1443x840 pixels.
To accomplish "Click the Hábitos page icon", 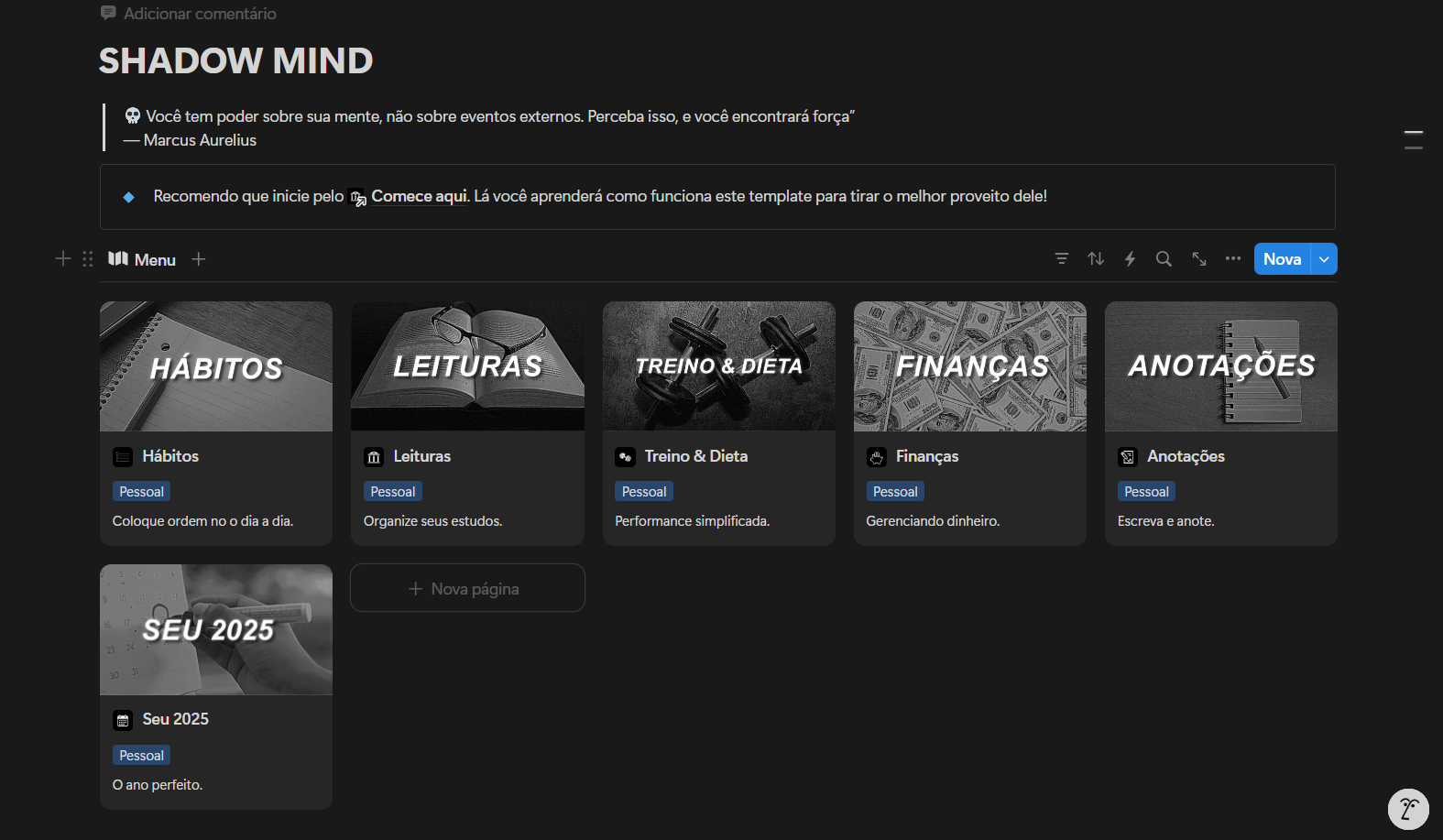I will (123, 457).
